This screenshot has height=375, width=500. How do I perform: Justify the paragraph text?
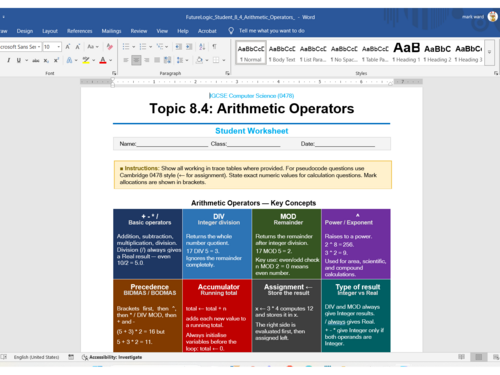(157, 60)
